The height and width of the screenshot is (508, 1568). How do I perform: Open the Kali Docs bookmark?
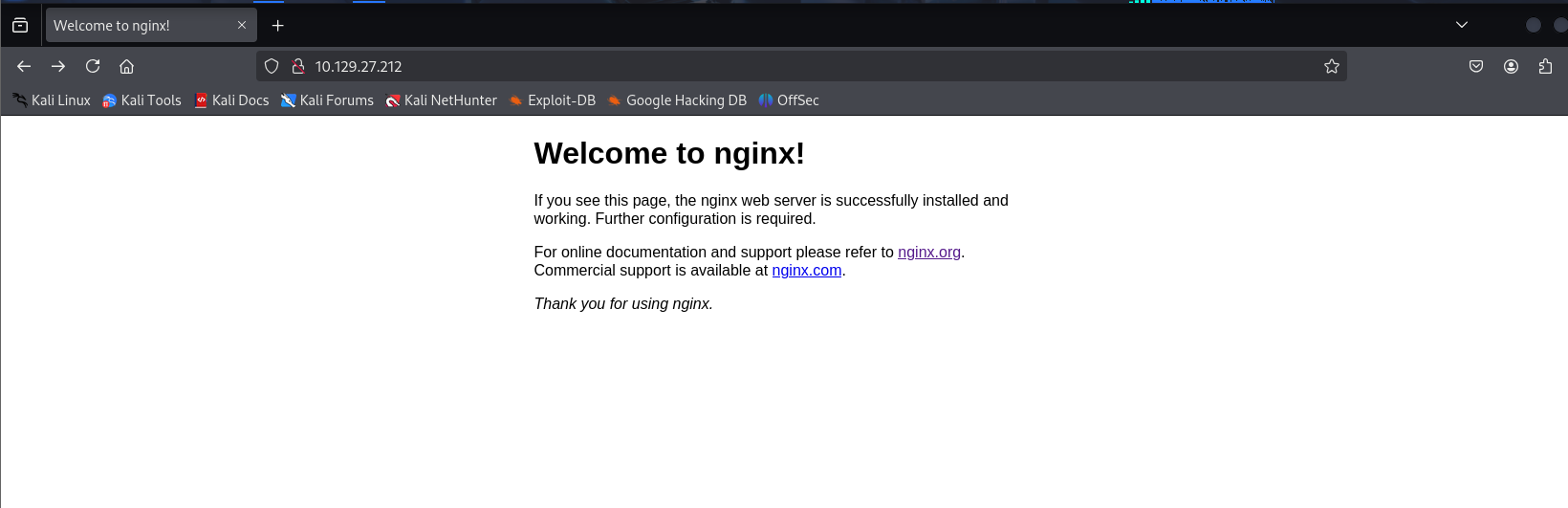[231, 100]
